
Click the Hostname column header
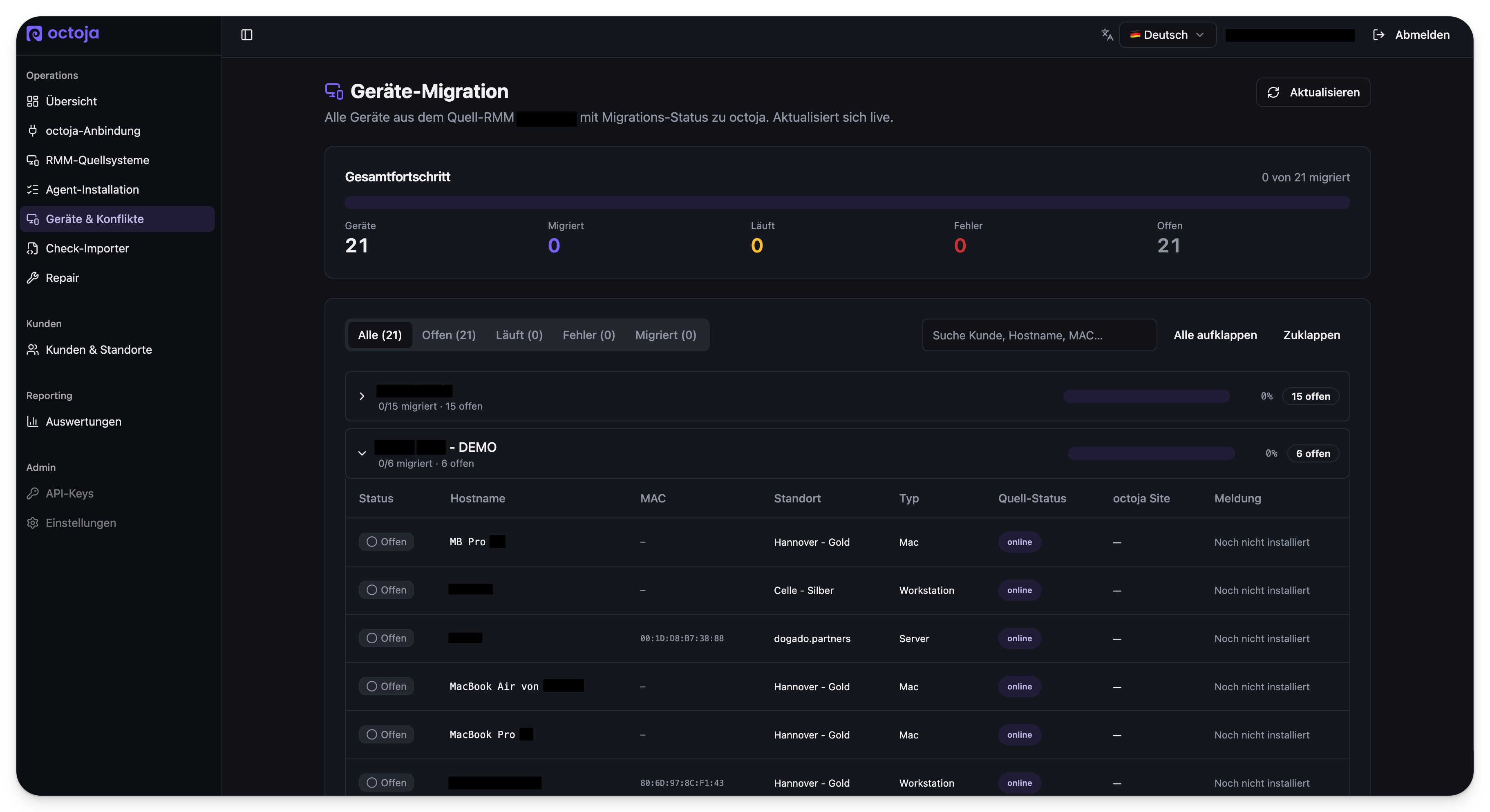coord(478,498)
